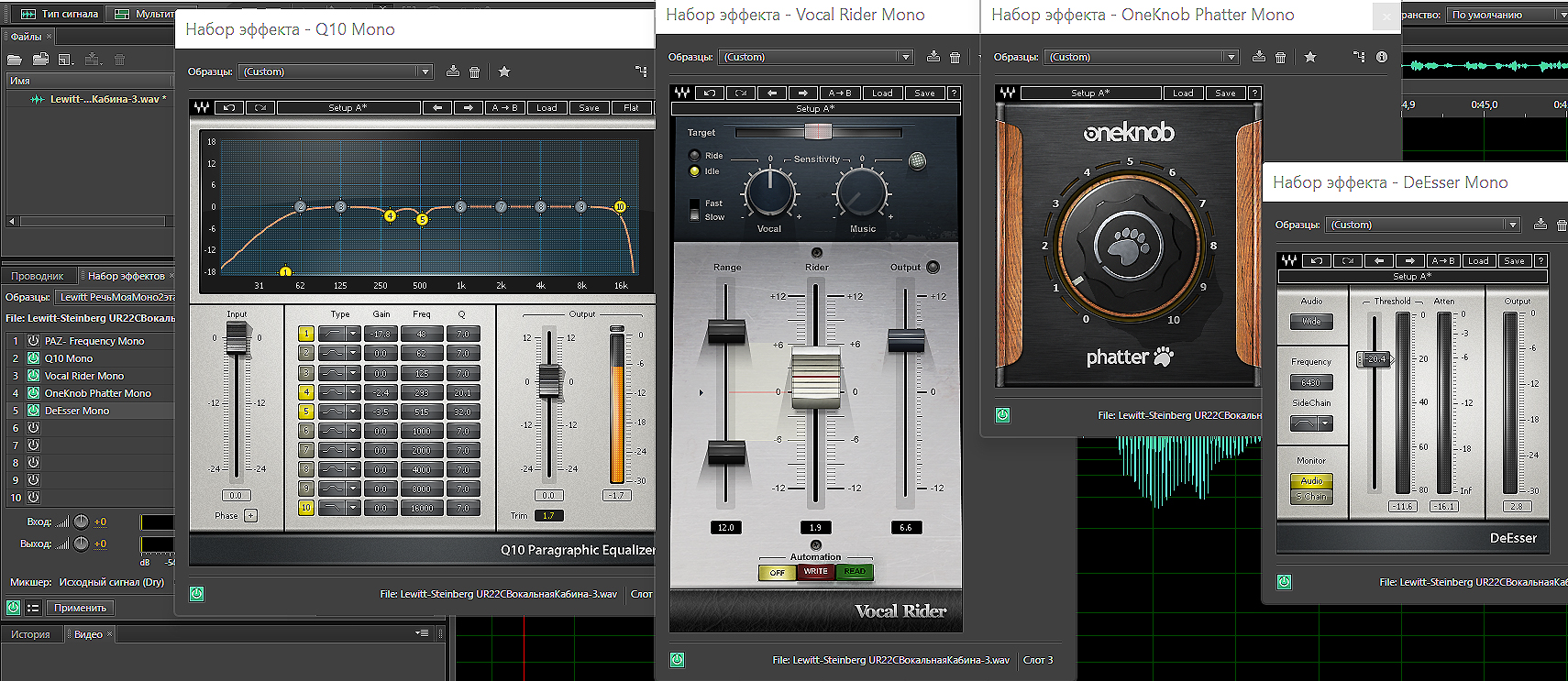Expand the SideChain filter type dropdown in DeEsser

(x=1325, y=423)
